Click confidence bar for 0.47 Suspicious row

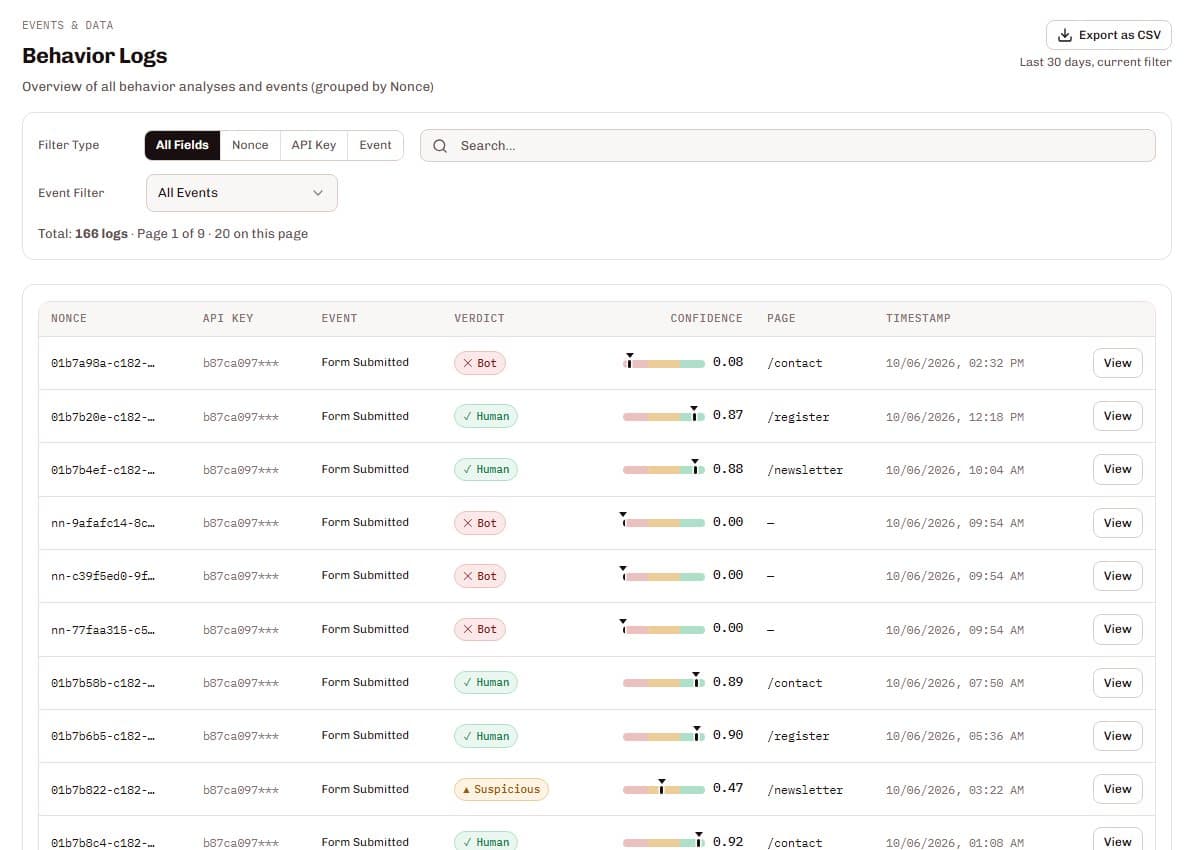pyautogui.click(x=663, y=789)
